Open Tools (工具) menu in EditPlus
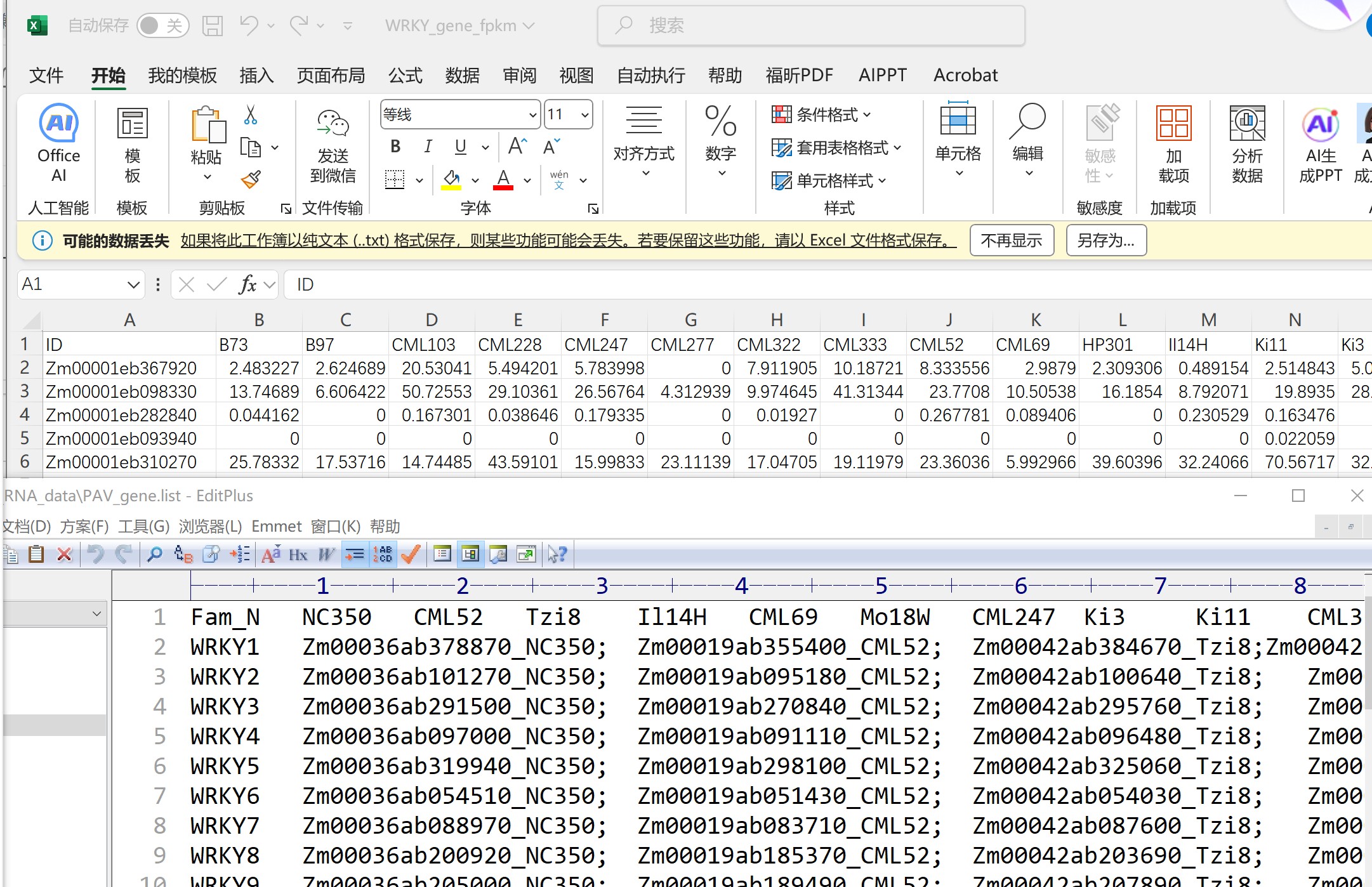The width and height of the screenshot is (1372, 887). point(144,527)
